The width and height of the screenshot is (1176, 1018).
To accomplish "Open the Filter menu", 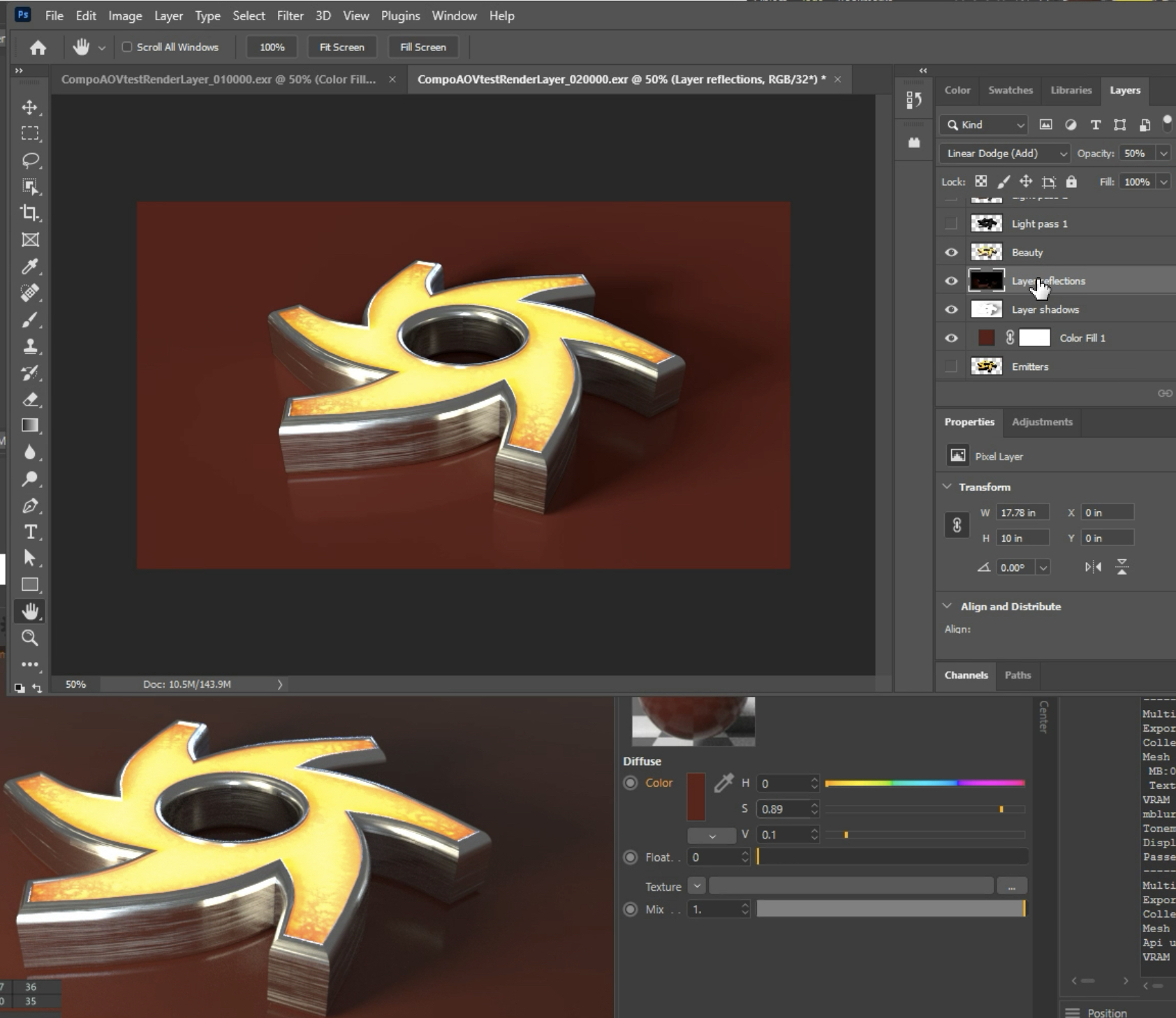I will [x=291, y=15].
